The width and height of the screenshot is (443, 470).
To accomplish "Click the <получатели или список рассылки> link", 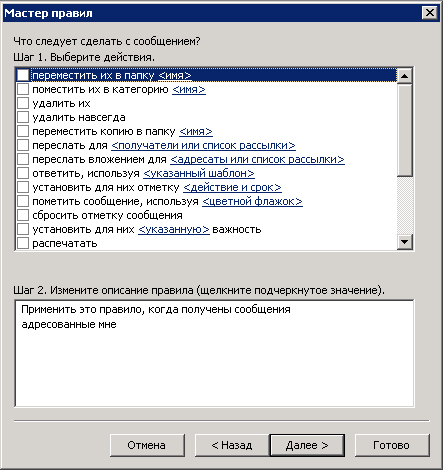I will coord(203,146).
